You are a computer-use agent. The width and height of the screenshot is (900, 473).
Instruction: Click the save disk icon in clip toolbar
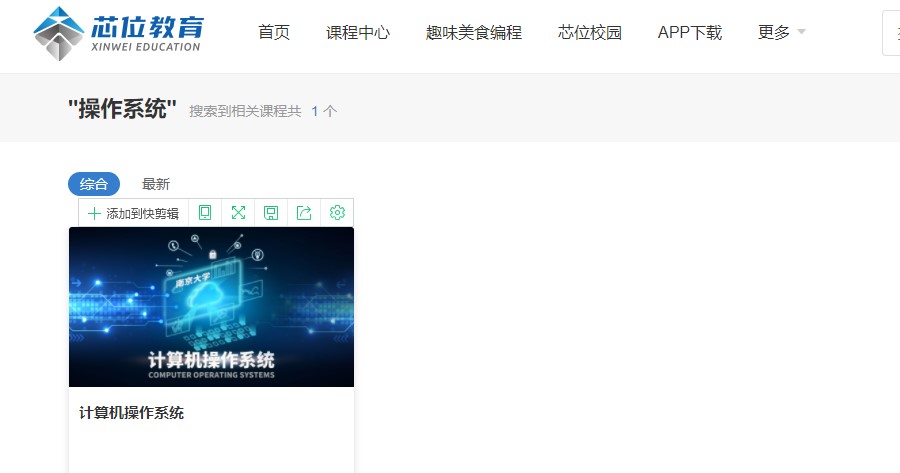tap(271, 213)
